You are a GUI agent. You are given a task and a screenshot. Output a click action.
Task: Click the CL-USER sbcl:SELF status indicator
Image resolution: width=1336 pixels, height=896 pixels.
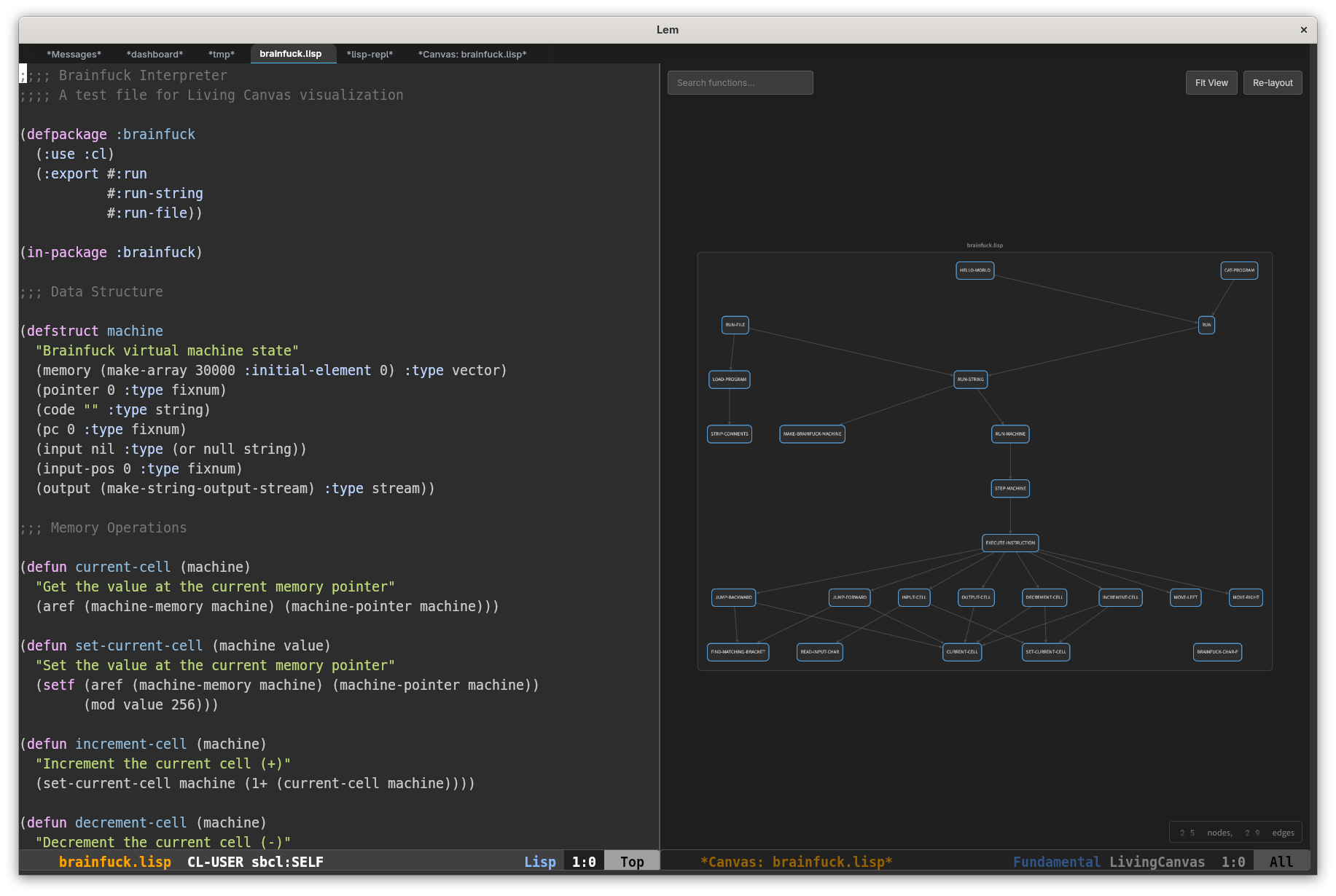[x=255, y=861]
